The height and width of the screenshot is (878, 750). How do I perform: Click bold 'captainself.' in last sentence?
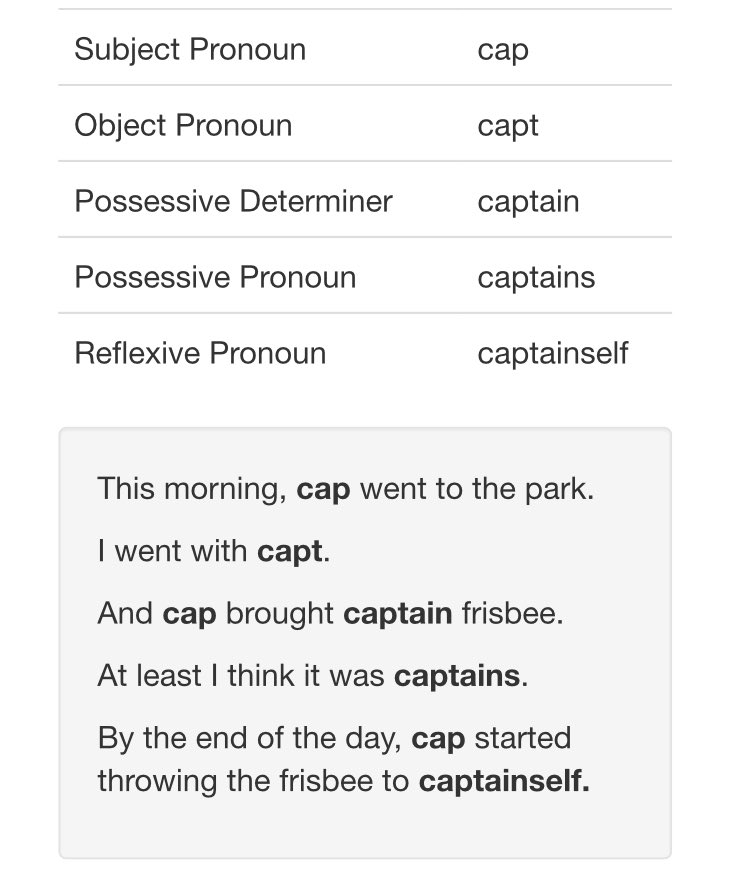(x=504, y=781)
